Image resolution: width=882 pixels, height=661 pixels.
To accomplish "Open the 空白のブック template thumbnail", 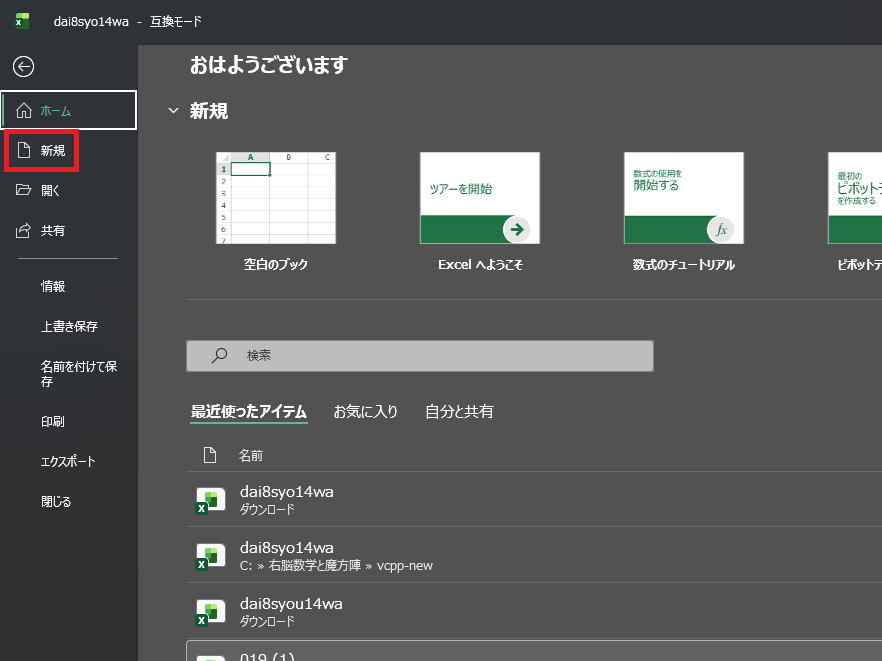I will point(276,198).
